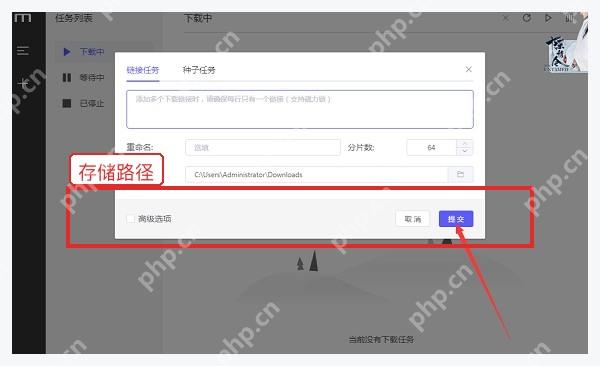Switch to the 链接任务 tab
The height and width of the screenshot is (366, 600).
click(143, 70)
